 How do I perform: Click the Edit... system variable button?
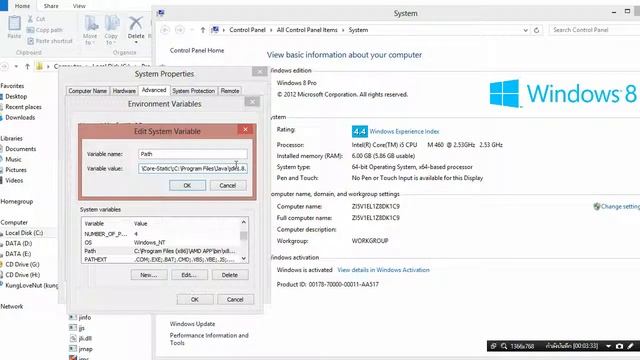[189, 275]
